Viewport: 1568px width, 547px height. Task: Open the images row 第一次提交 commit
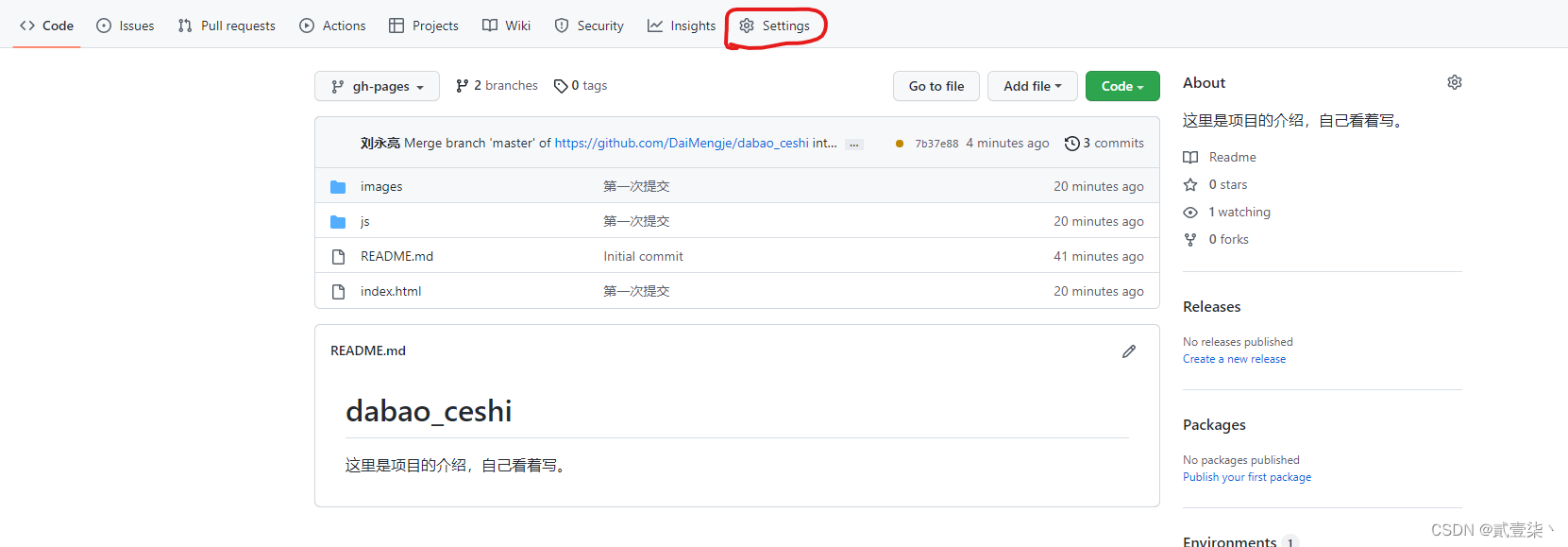pyautogui.click(x=636, y=186)
